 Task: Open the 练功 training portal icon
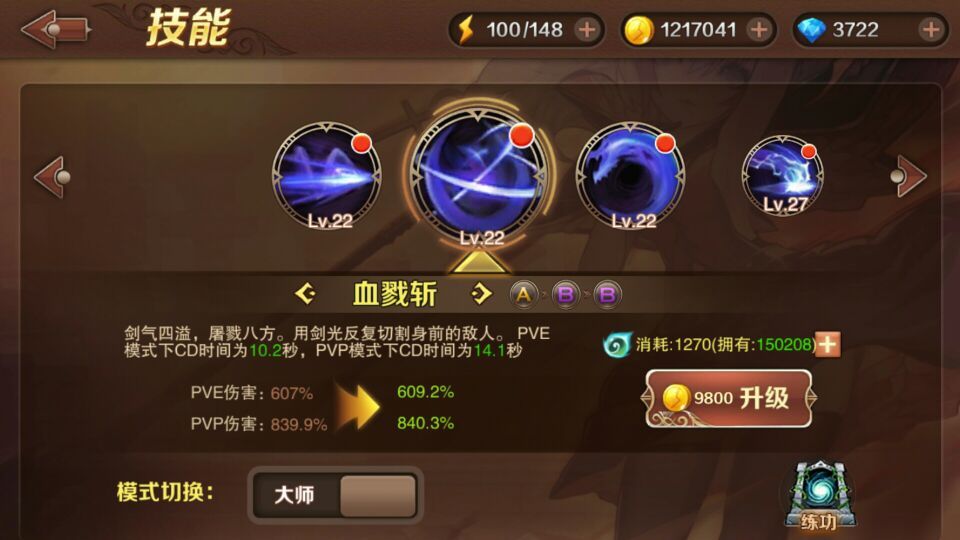819,496
